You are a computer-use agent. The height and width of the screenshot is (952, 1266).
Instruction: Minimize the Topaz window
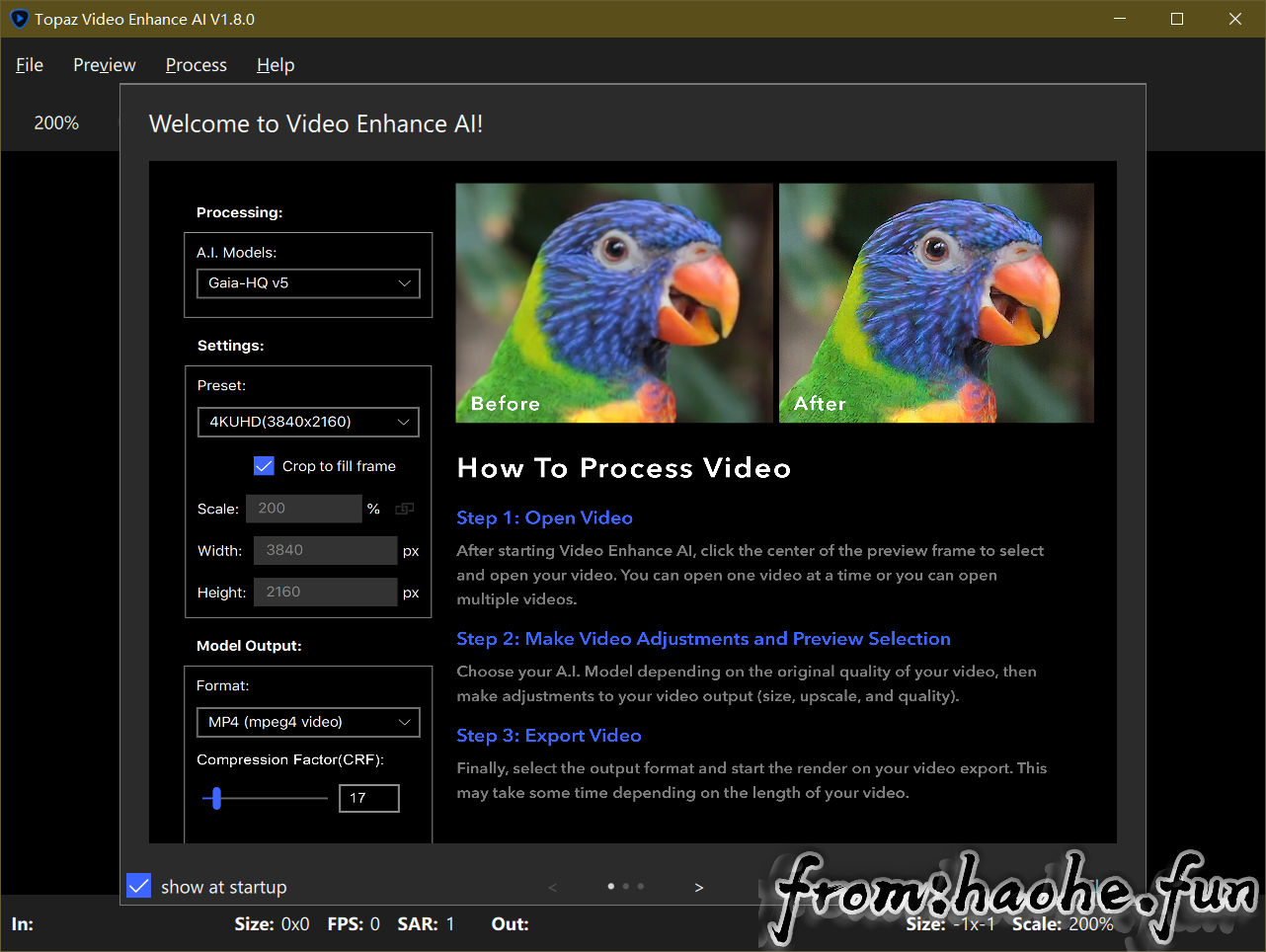pos(1120,19)
